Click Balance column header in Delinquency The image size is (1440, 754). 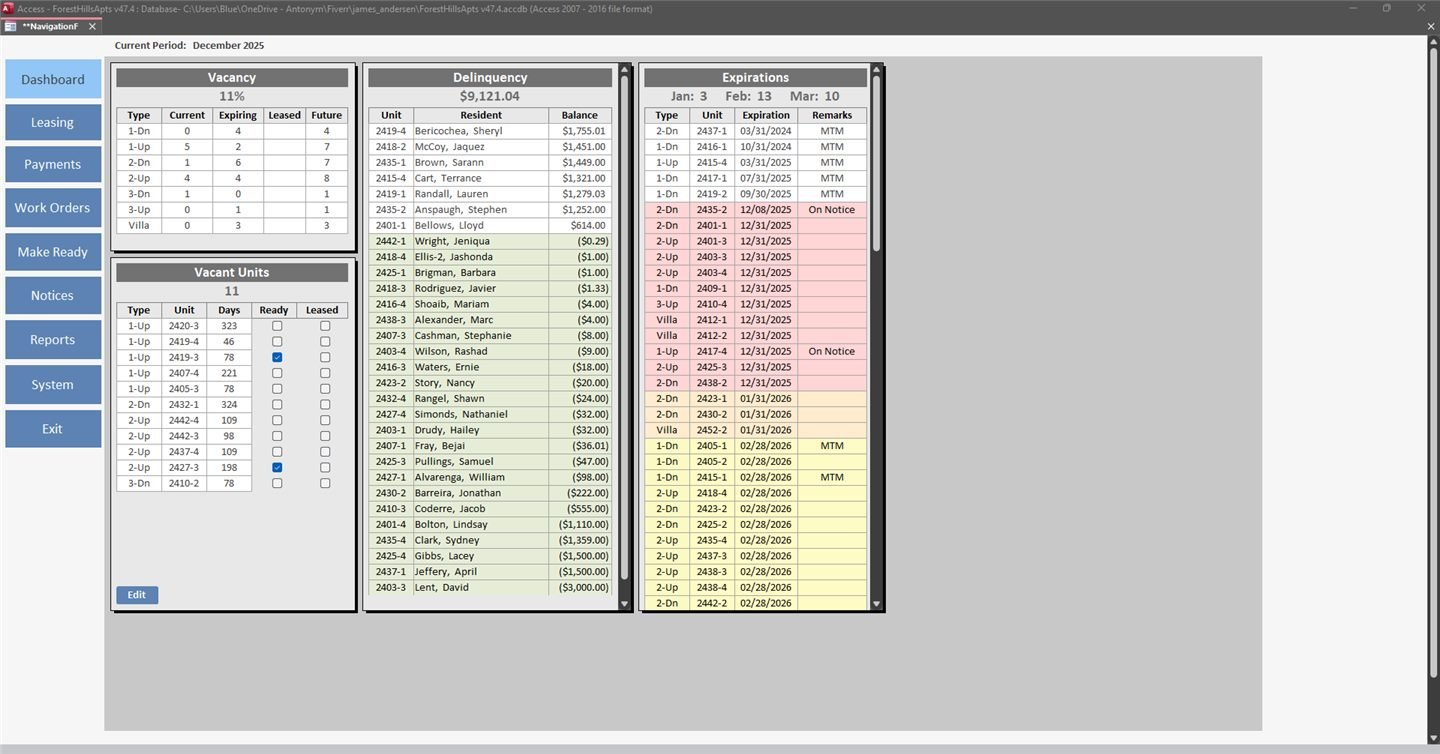580,115
